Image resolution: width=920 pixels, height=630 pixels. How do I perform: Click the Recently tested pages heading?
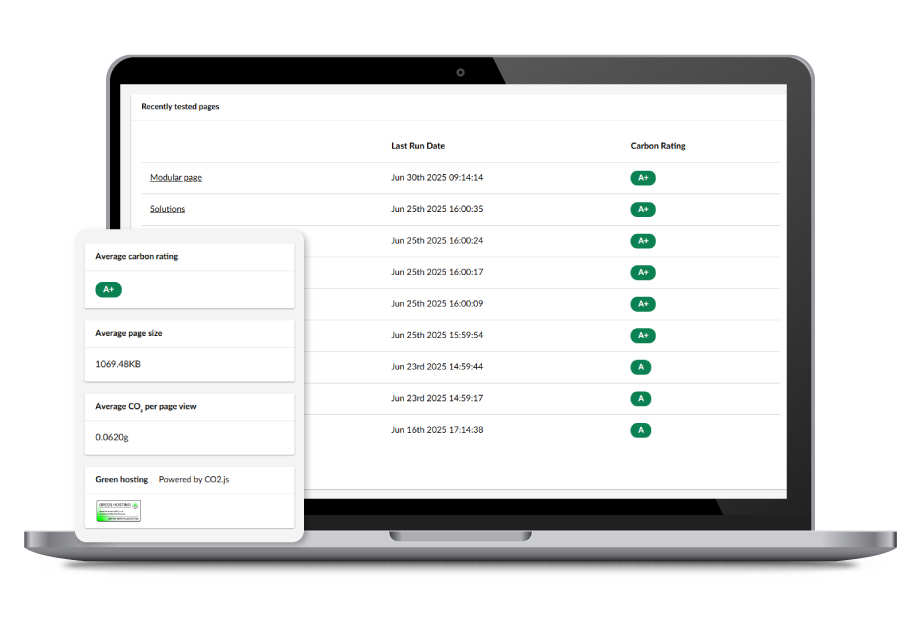tap(180, 107)
